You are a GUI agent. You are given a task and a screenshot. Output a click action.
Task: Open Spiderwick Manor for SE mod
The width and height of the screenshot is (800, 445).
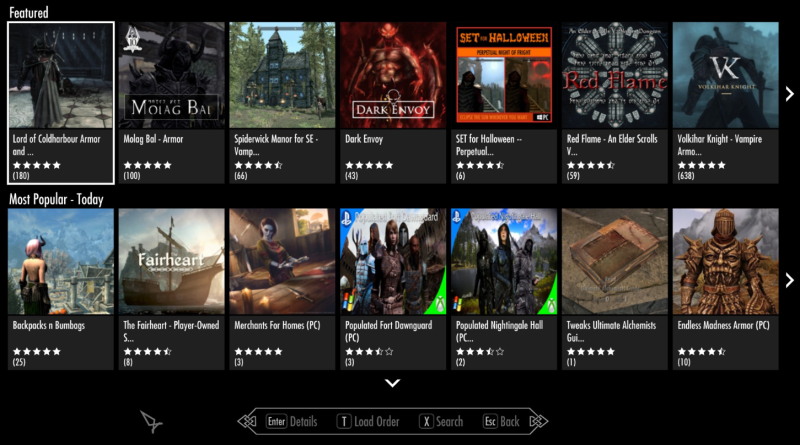pyautogui.click(x=282, y=103)
